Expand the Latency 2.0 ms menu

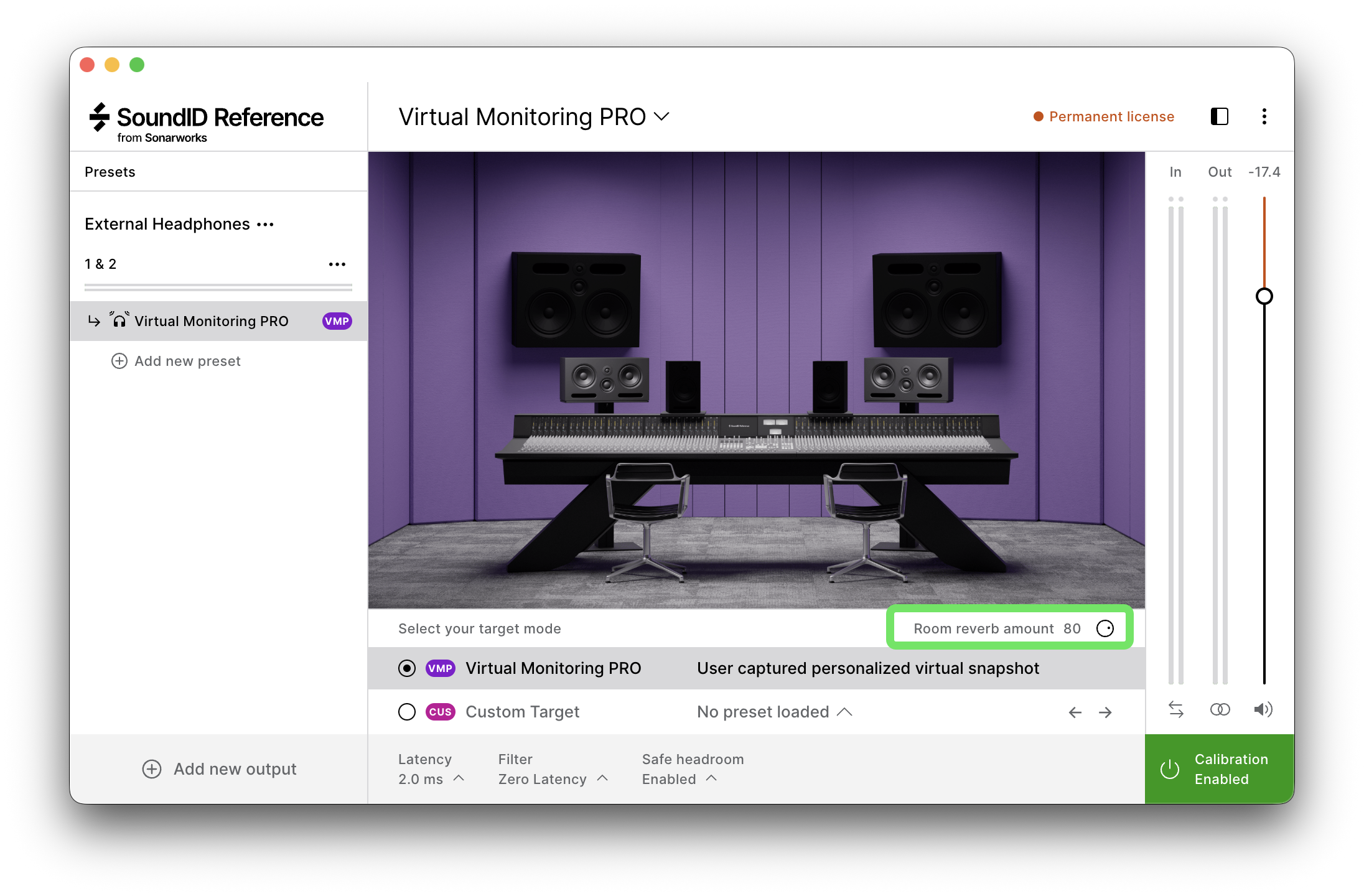pyautogui.click(x=431, y=779)
